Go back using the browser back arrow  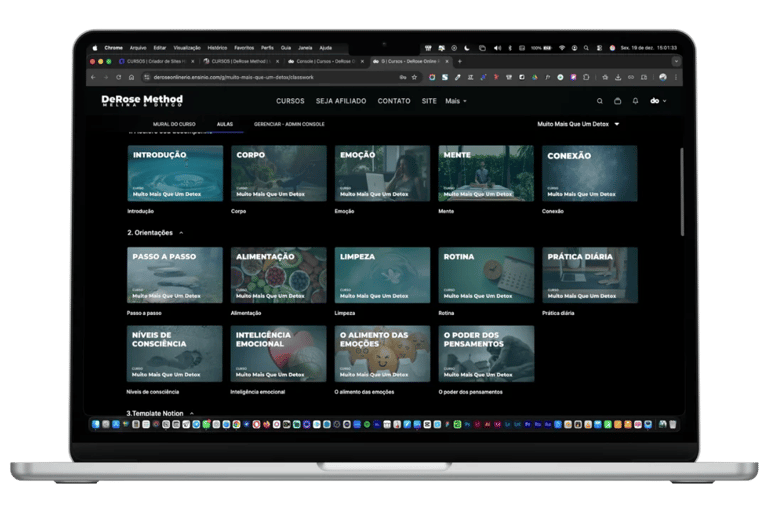click(93, 77)
